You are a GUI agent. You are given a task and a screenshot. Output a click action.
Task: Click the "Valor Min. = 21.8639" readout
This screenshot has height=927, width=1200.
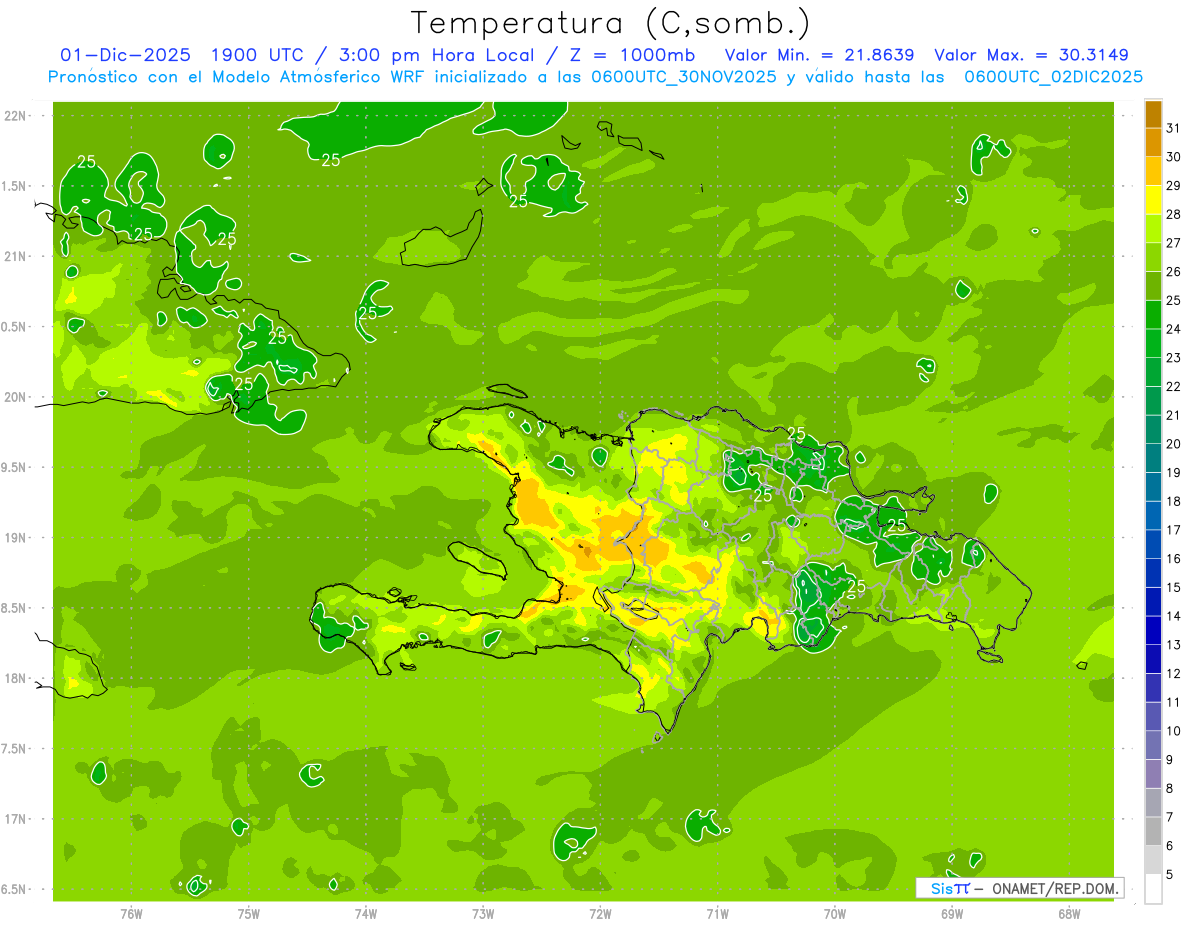[819, 55]
